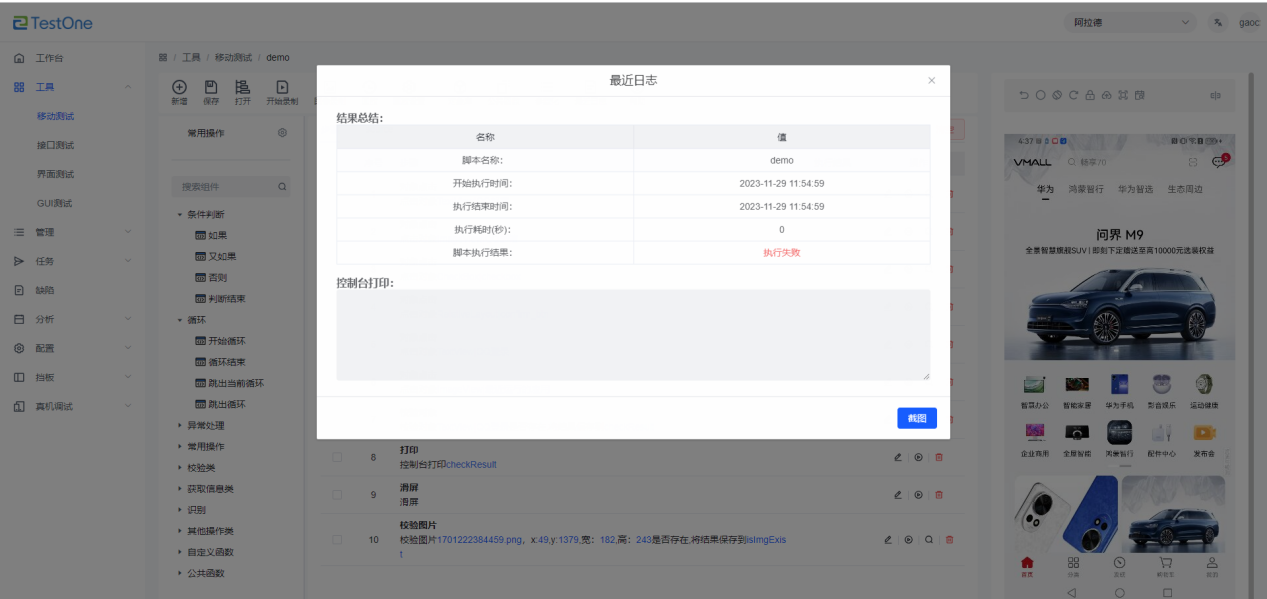The image size is (1267, 599).
Task: Delete step 10 using its red trash icon
Action: [x=950, y=540]
